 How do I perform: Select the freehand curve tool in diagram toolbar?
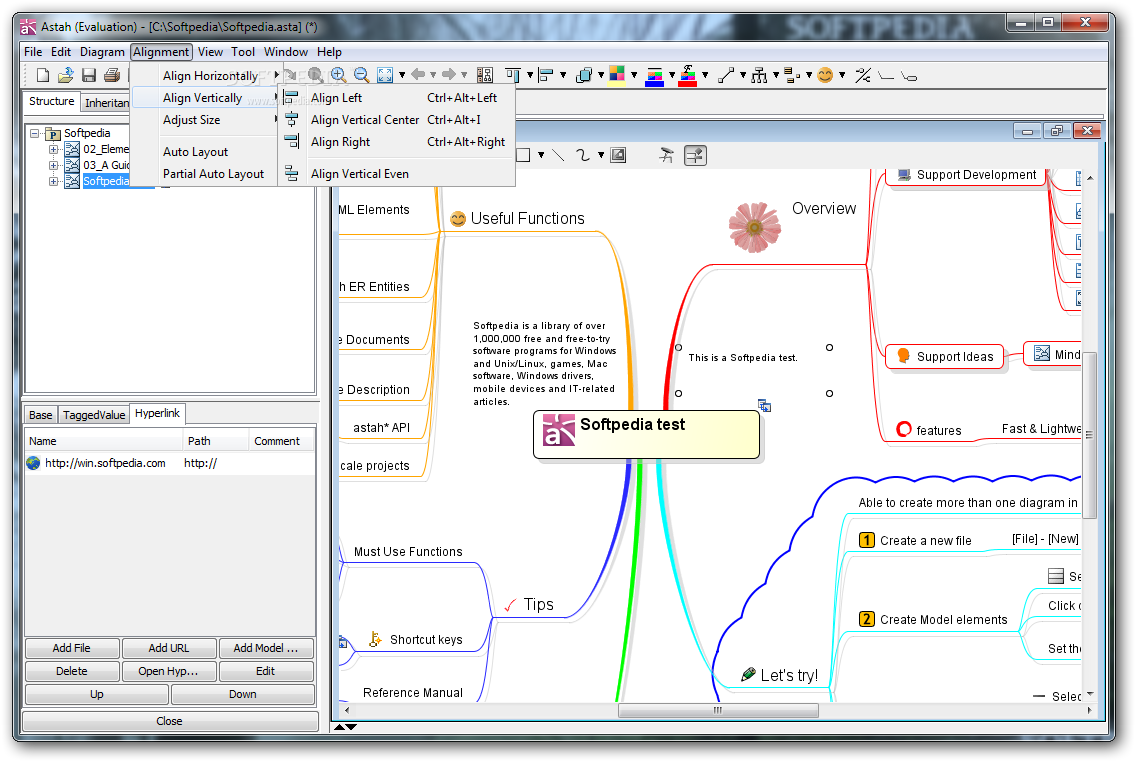tap(582, 155)
